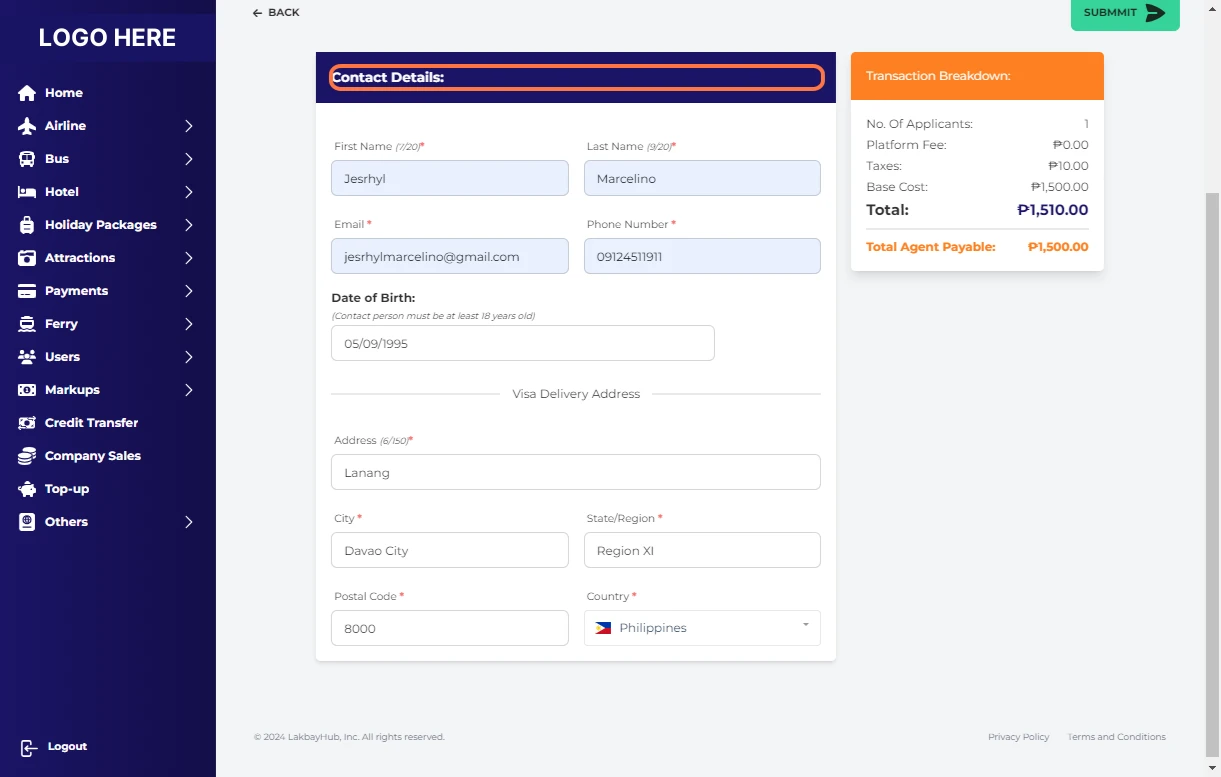The image size is (1221, 777).
Task: Expand the Others menu chevron
Action: click(188, 522)
